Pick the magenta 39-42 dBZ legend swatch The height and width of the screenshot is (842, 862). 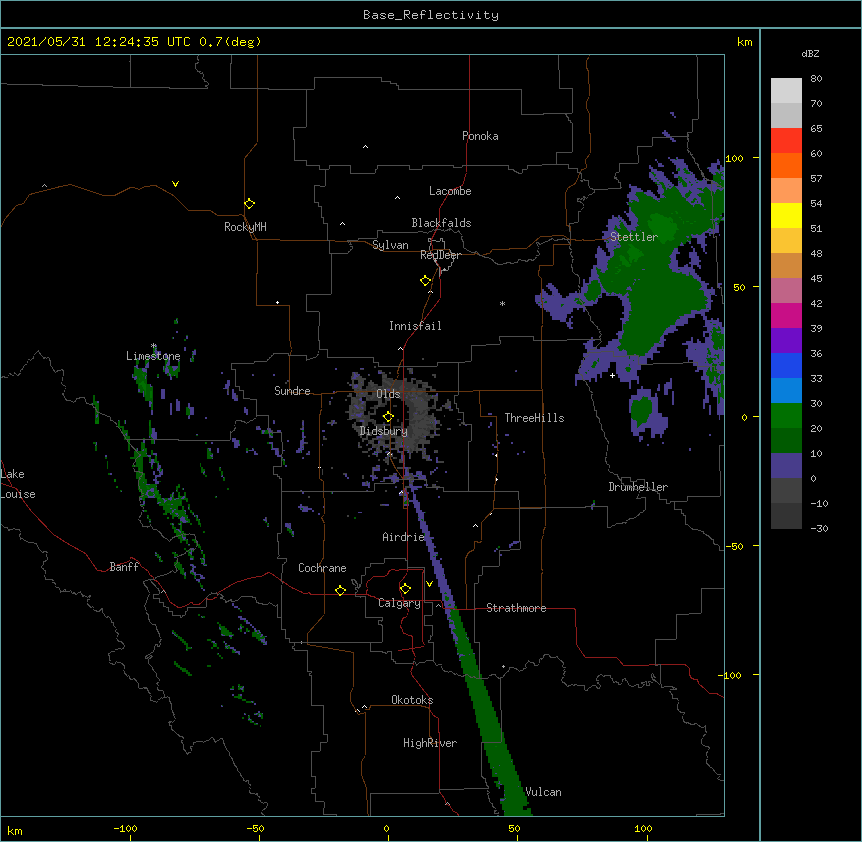coord(786,315)
